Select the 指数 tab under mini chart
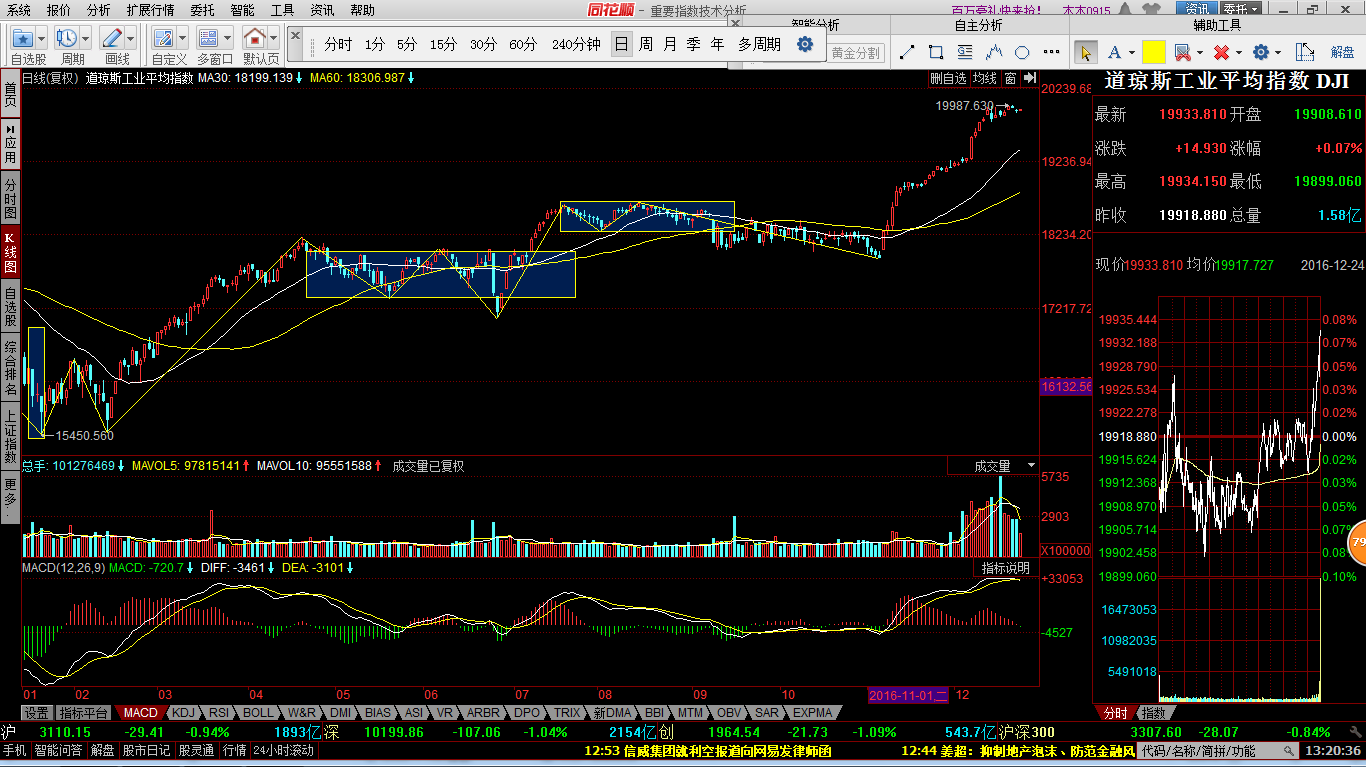The height and width of the screenshot is (767, 1366). tap(1154, 713)
